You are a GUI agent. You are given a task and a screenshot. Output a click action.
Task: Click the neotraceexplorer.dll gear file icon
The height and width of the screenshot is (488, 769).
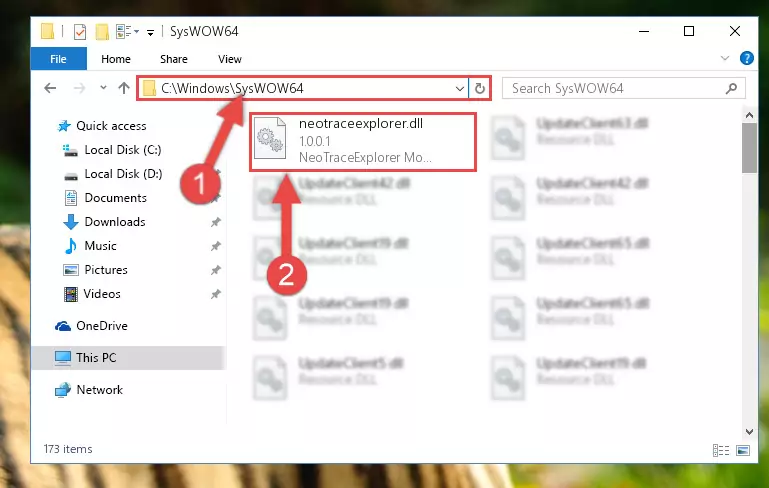[x=270, y=138]
